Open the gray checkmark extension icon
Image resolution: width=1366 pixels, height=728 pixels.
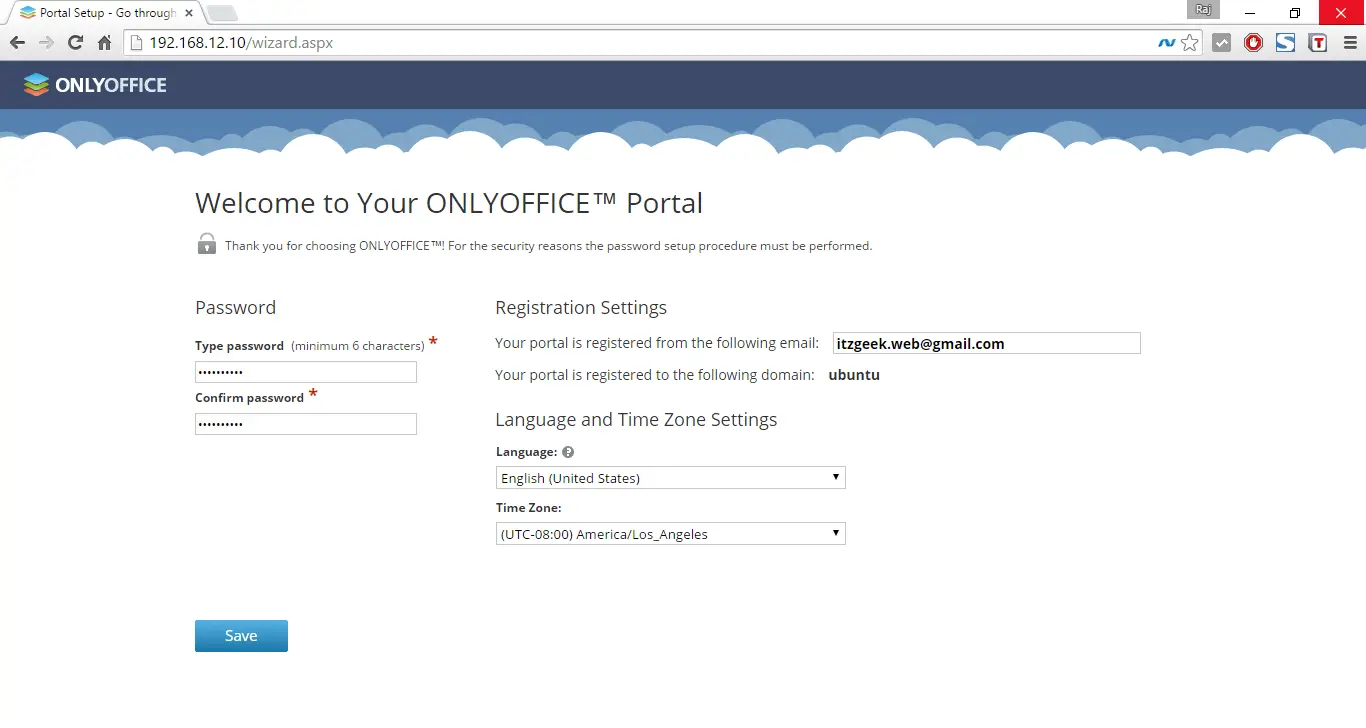pyautogui.click(x=1222, y=43)
